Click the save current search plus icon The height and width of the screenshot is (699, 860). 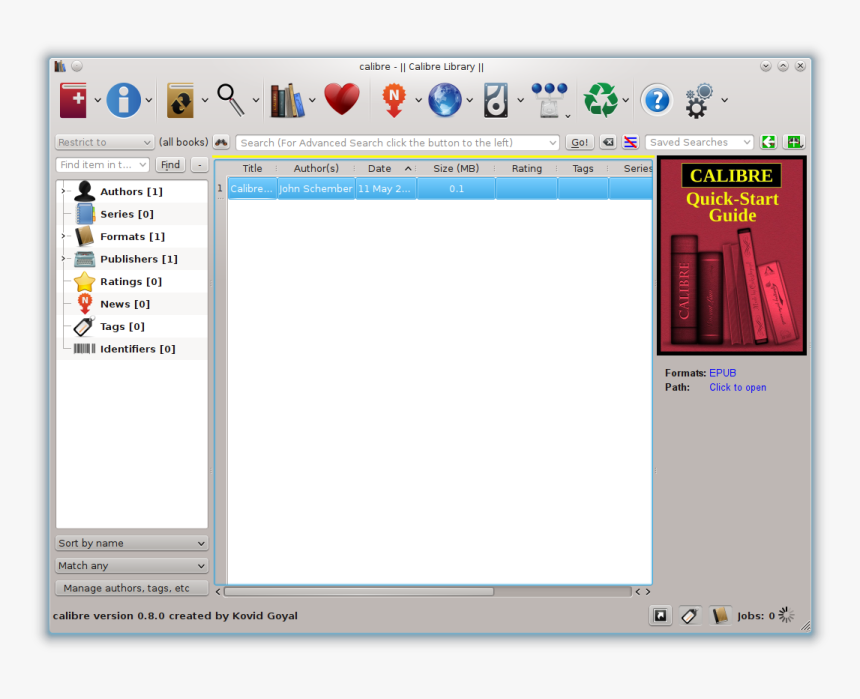(x=794, y=143)
